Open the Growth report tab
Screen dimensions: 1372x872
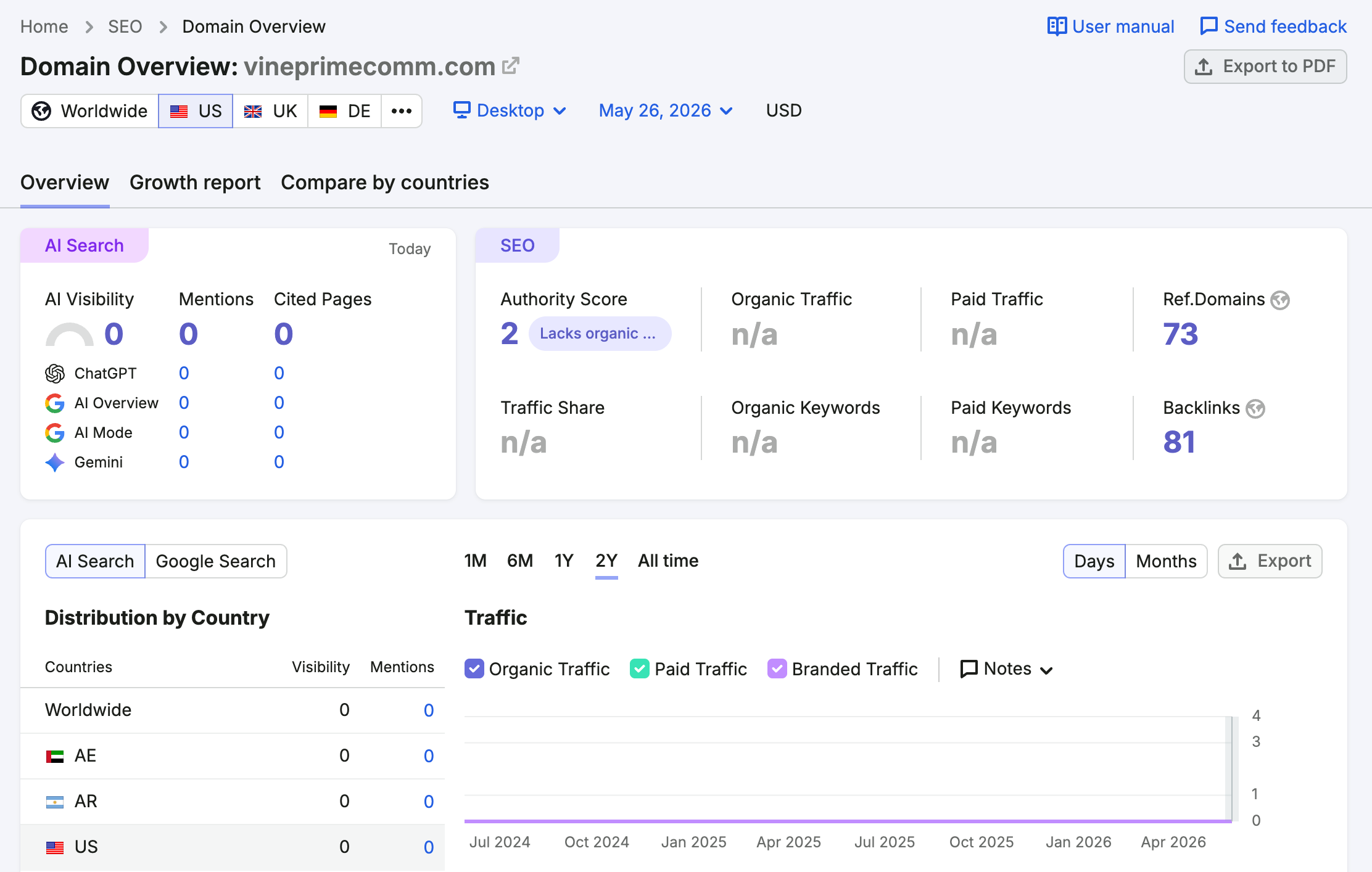pos(195,183)
